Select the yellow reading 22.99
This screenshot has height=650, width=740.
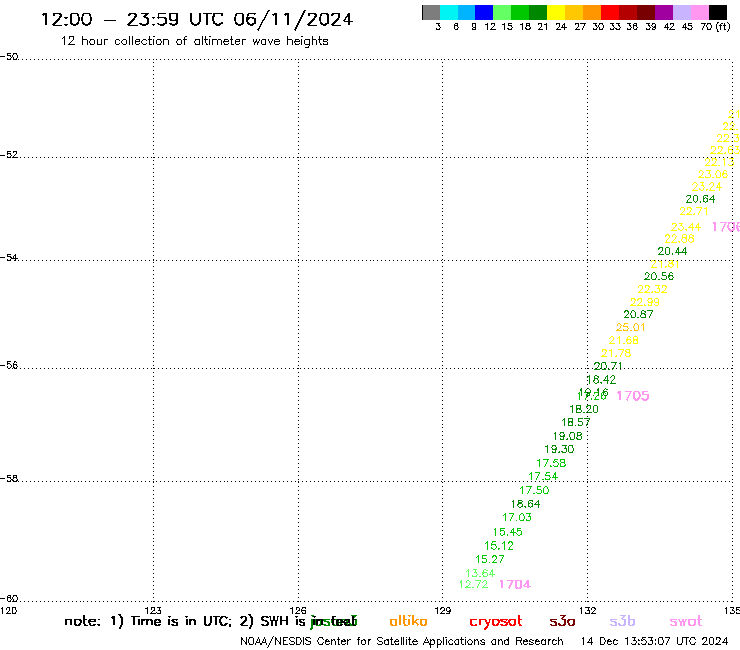(645, 302)
